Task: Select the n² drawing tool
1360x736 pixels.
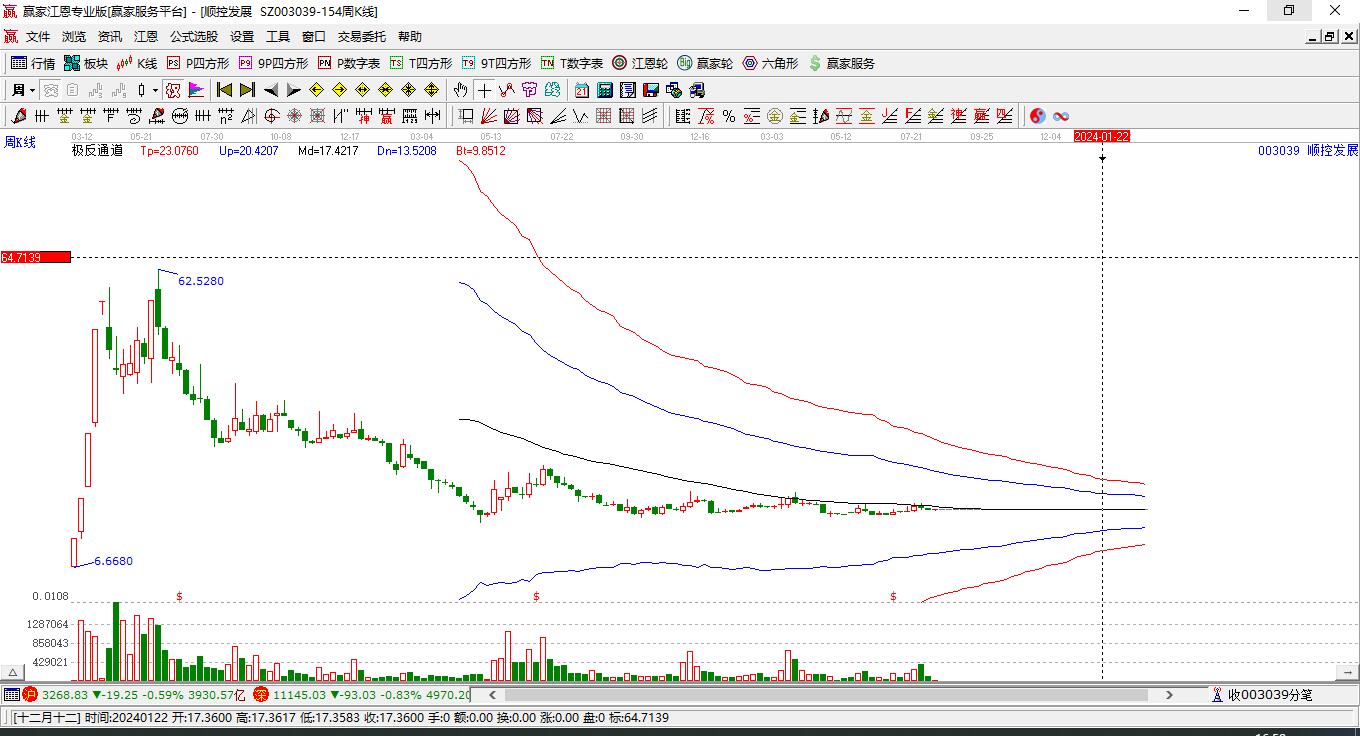Action: pyautogui.click(x=226, y=116)
